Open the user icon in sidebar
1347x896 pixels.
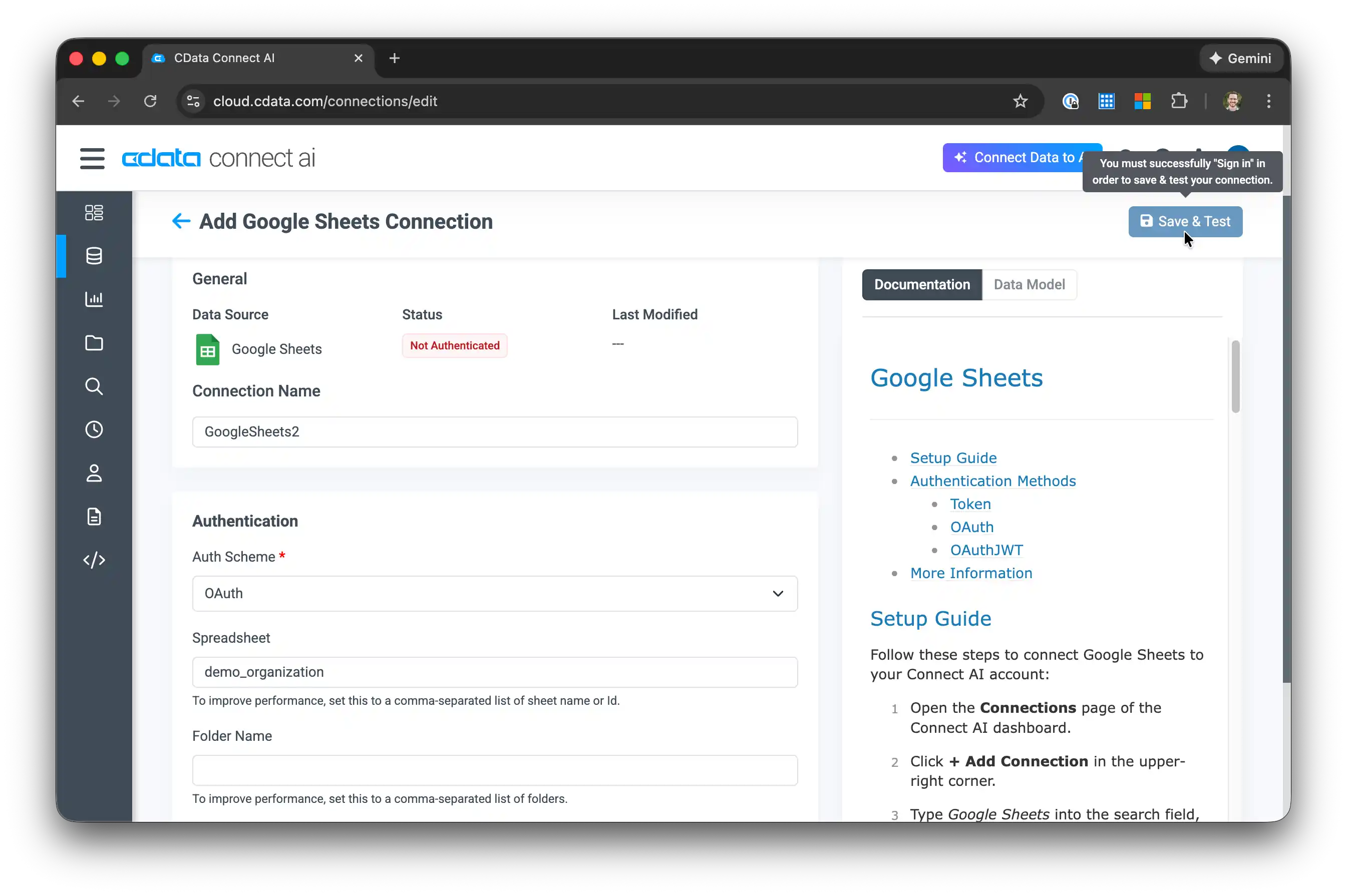pos(94,473)
